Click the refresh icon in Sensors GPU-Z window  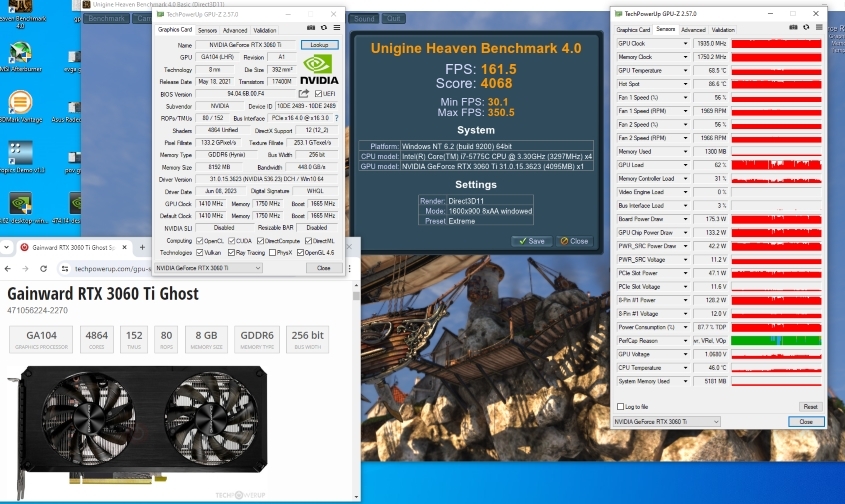click(806, 27)
